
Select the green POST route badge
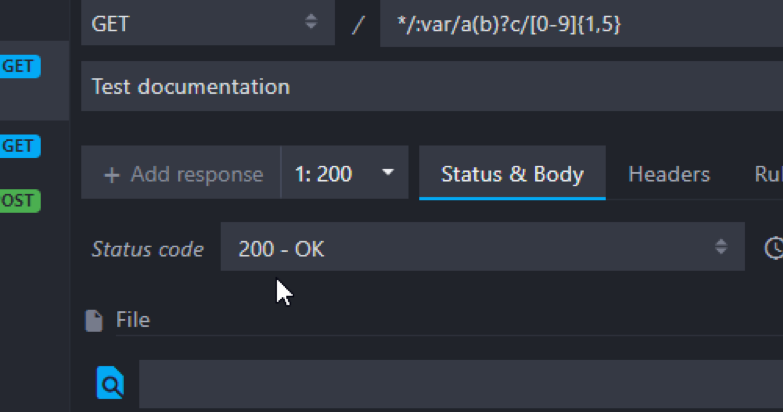pyautogui.click(x=20, y=200)
